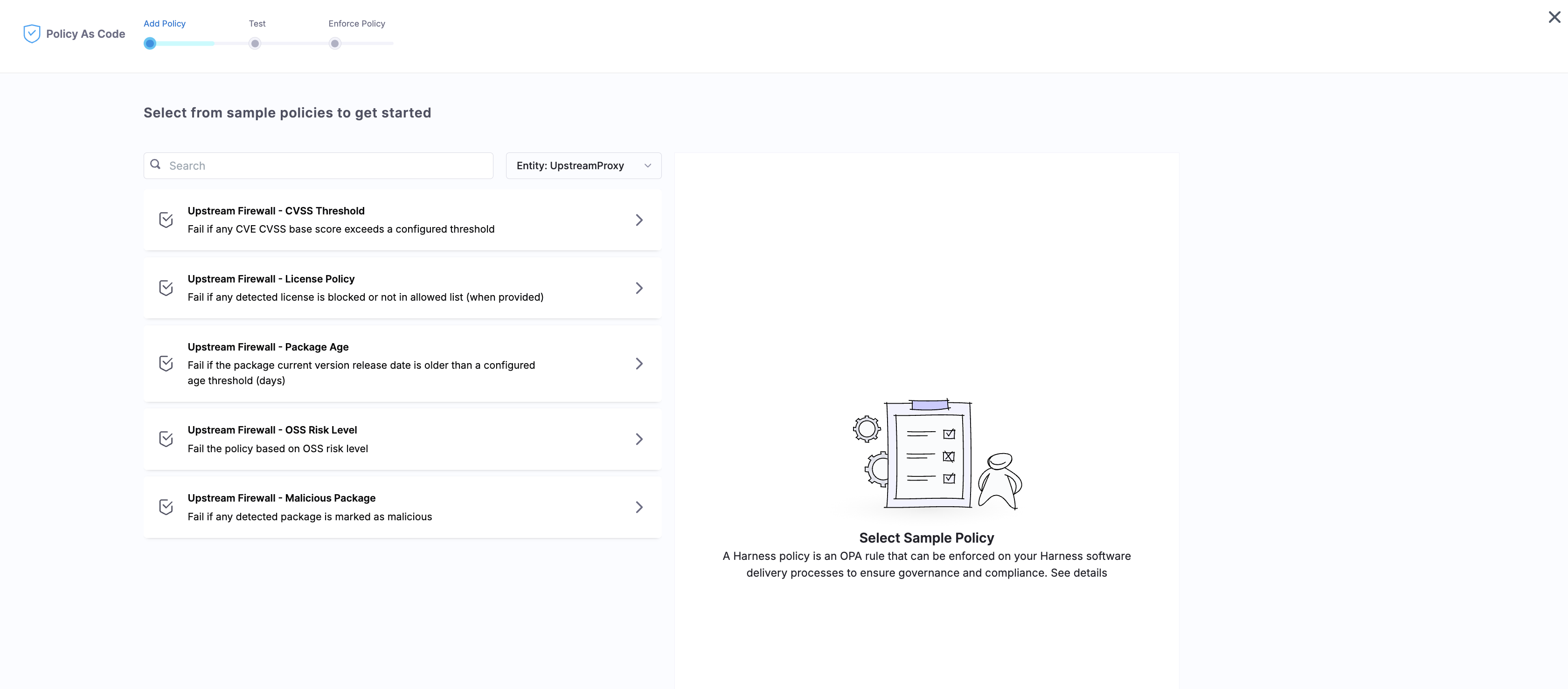Expand the CVSS Threshold policy chevron
Viewport: 1568px width, 689px height.
tap(639, 220)
